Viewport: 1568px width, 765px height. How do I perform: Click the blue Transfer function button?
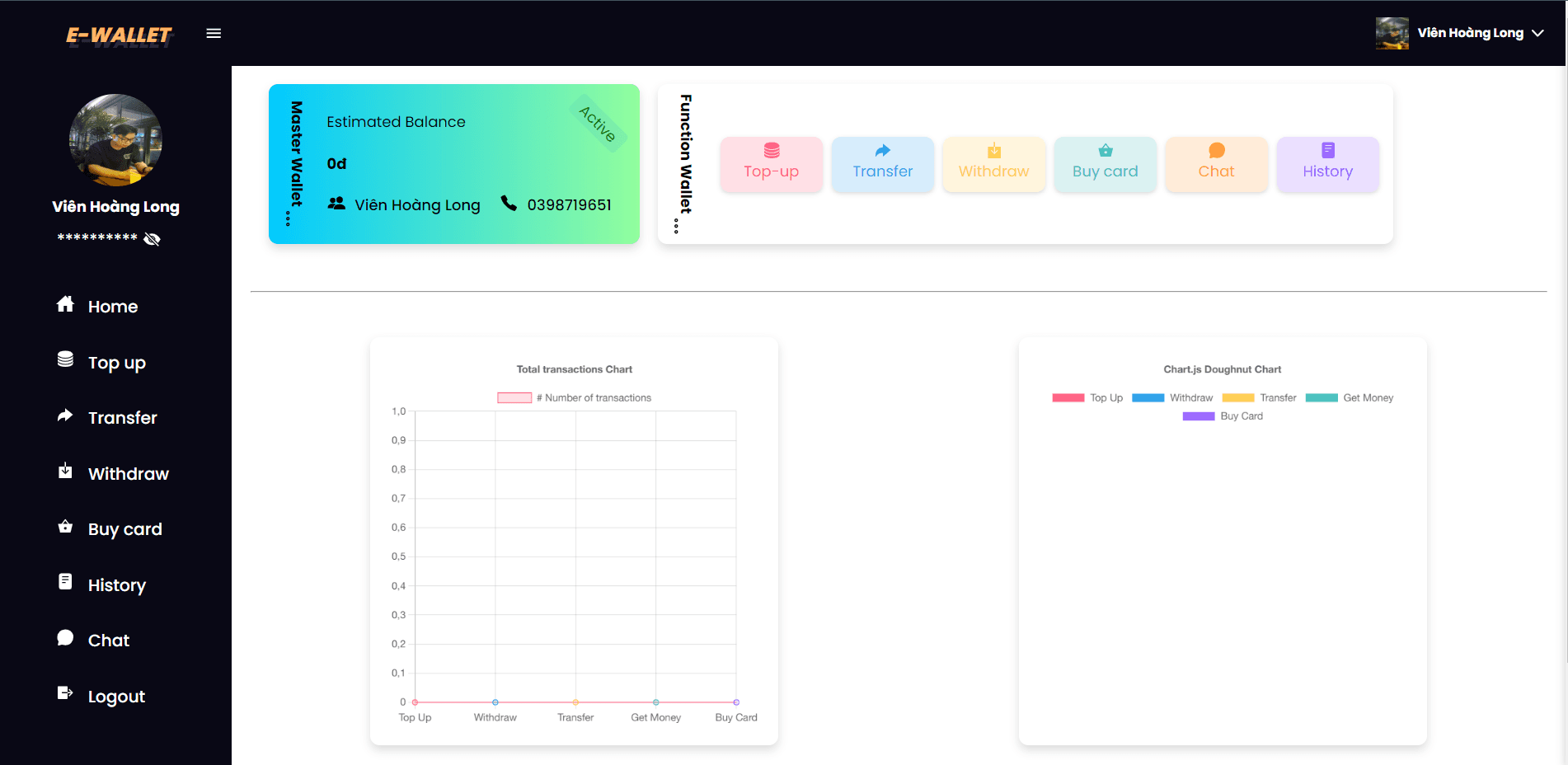click(883, 164)
